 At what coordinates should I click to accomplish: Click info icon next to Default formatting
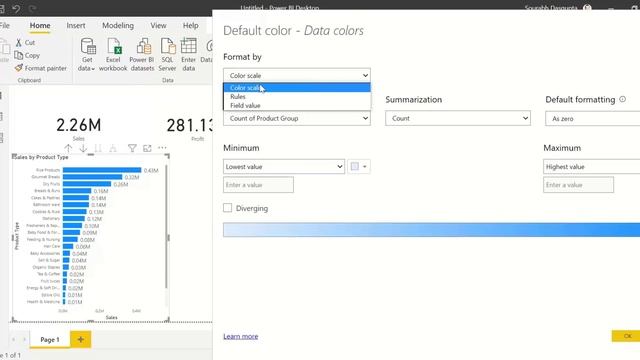point(622,99)
